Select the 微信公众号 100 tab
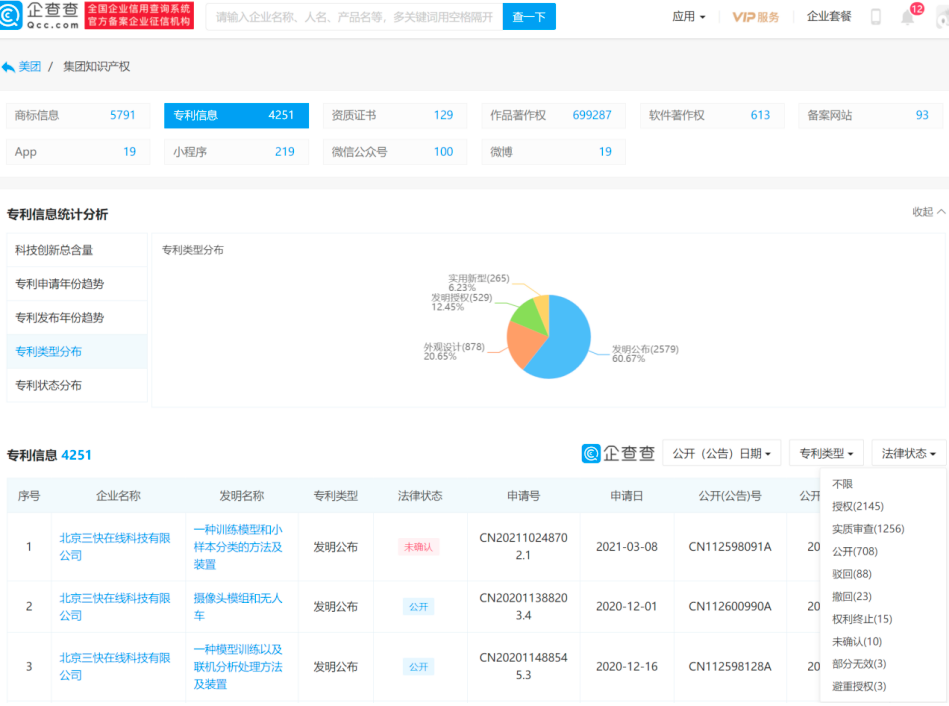This screenshot has width=949, height=706. click(x=395, y=152)
